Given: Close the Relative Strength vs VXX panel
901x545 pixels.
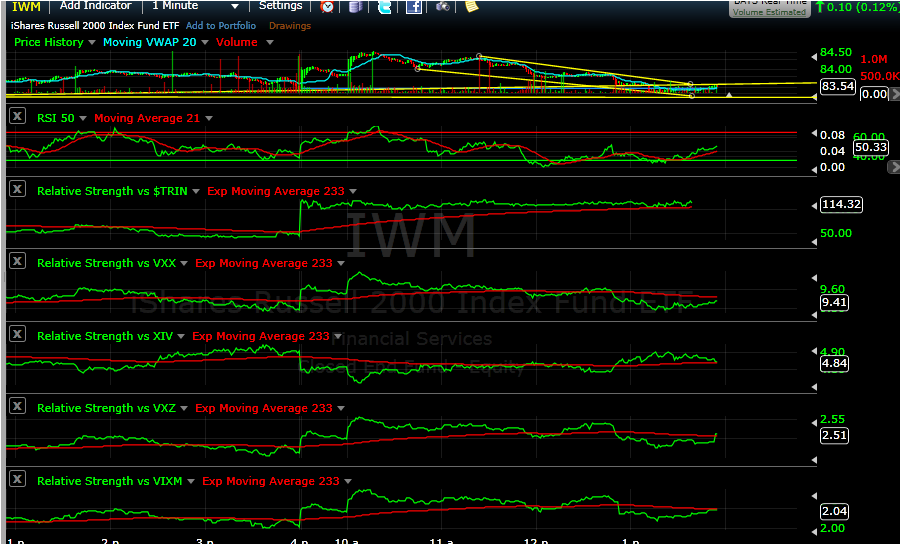Looking at the screenshot, I should pyautogui.click(x=18, y=261).
